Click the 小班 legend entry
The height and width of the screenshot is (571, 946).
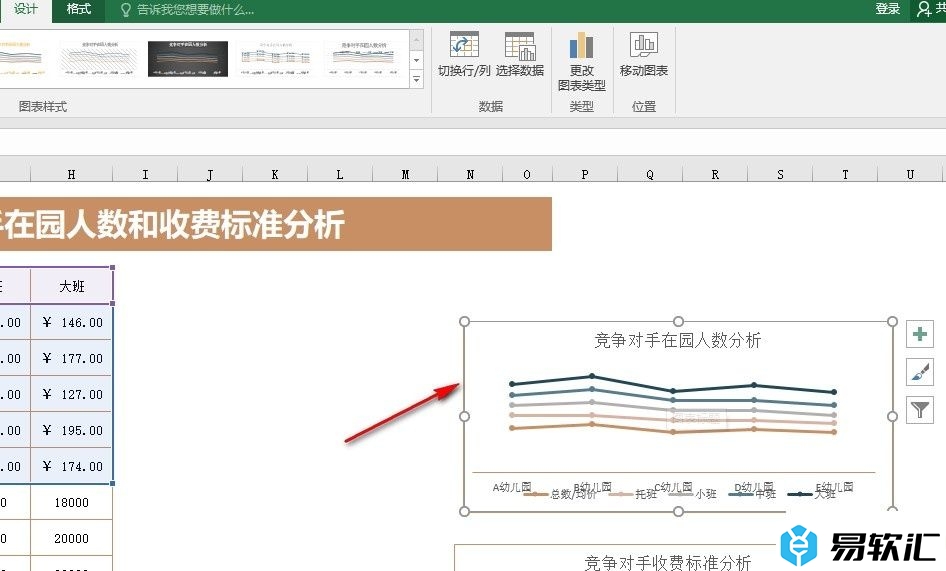coord(693,494)
